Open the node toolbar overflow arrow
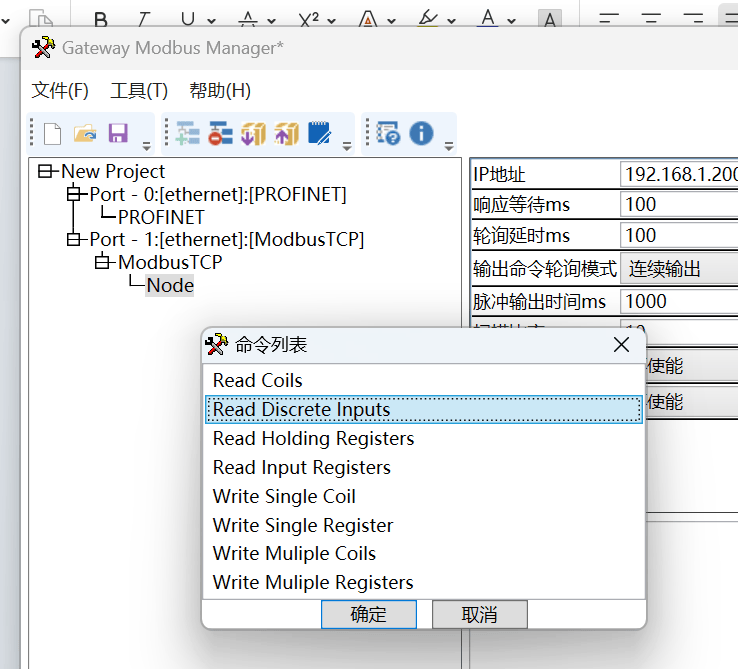 click(347, 146)
